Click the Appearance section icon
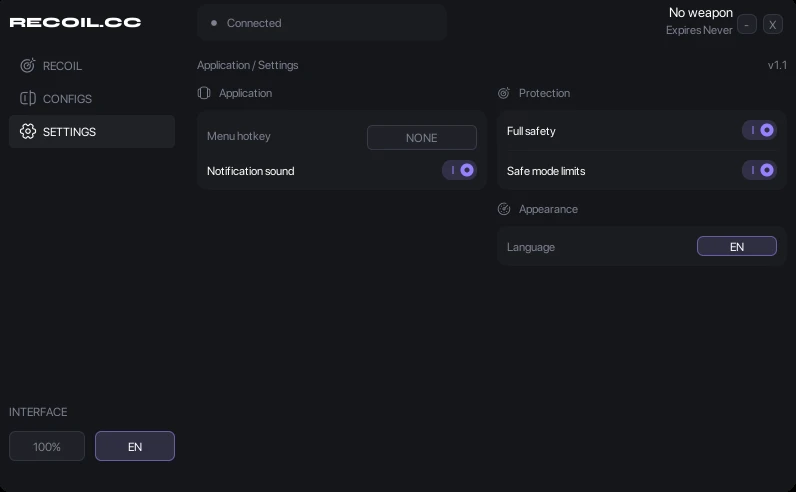Viewport: 796px width, 492px height. point(504,209)
